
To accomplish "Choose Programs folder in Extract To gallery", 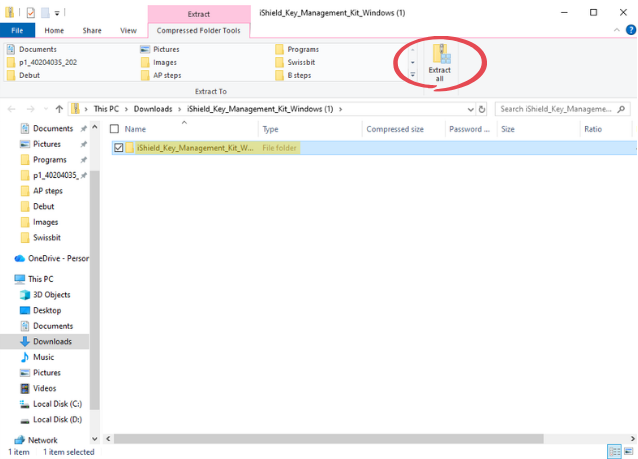I will tap(303, 49).
